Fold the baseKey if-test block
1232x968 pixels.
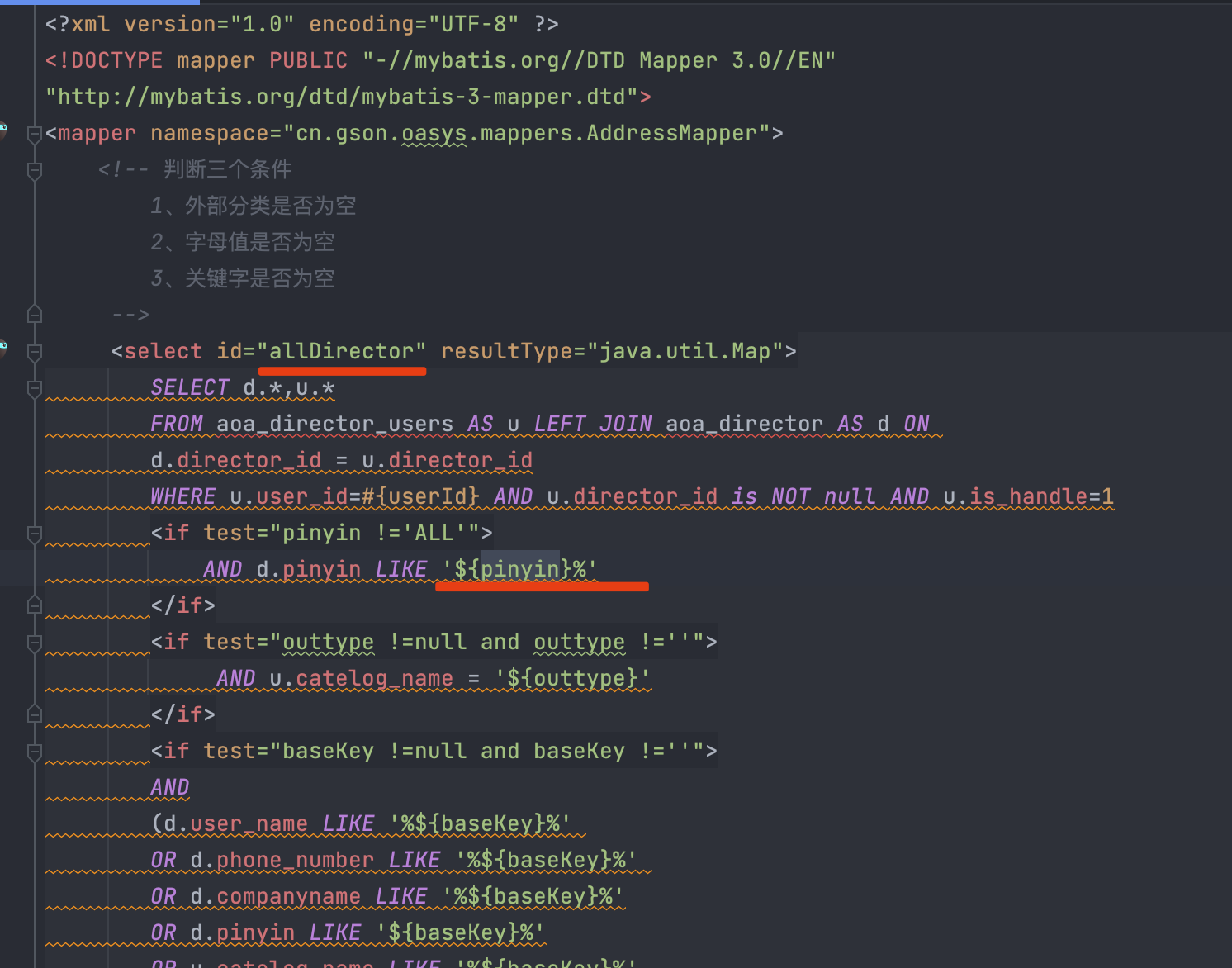pos(35,752)
